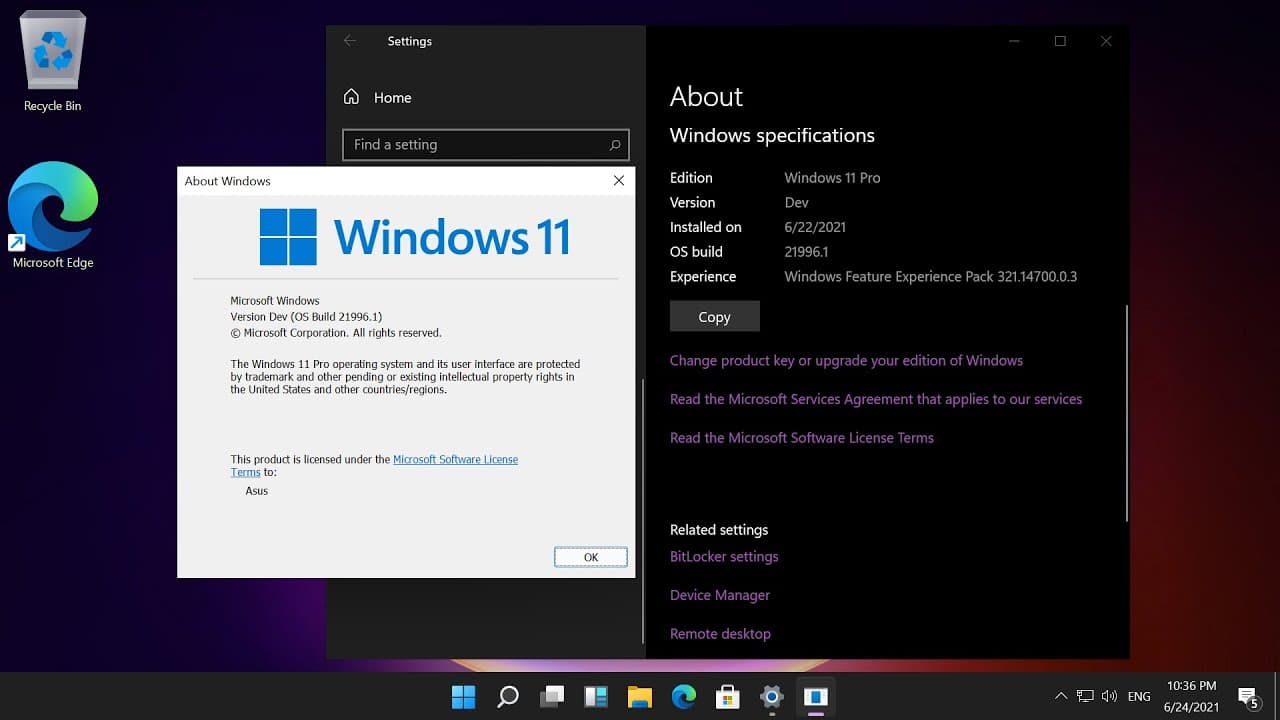This screenshot has height=720, width=1280.
Task: Click the Settings sidebar scrollbar
Action: point(642,510)
